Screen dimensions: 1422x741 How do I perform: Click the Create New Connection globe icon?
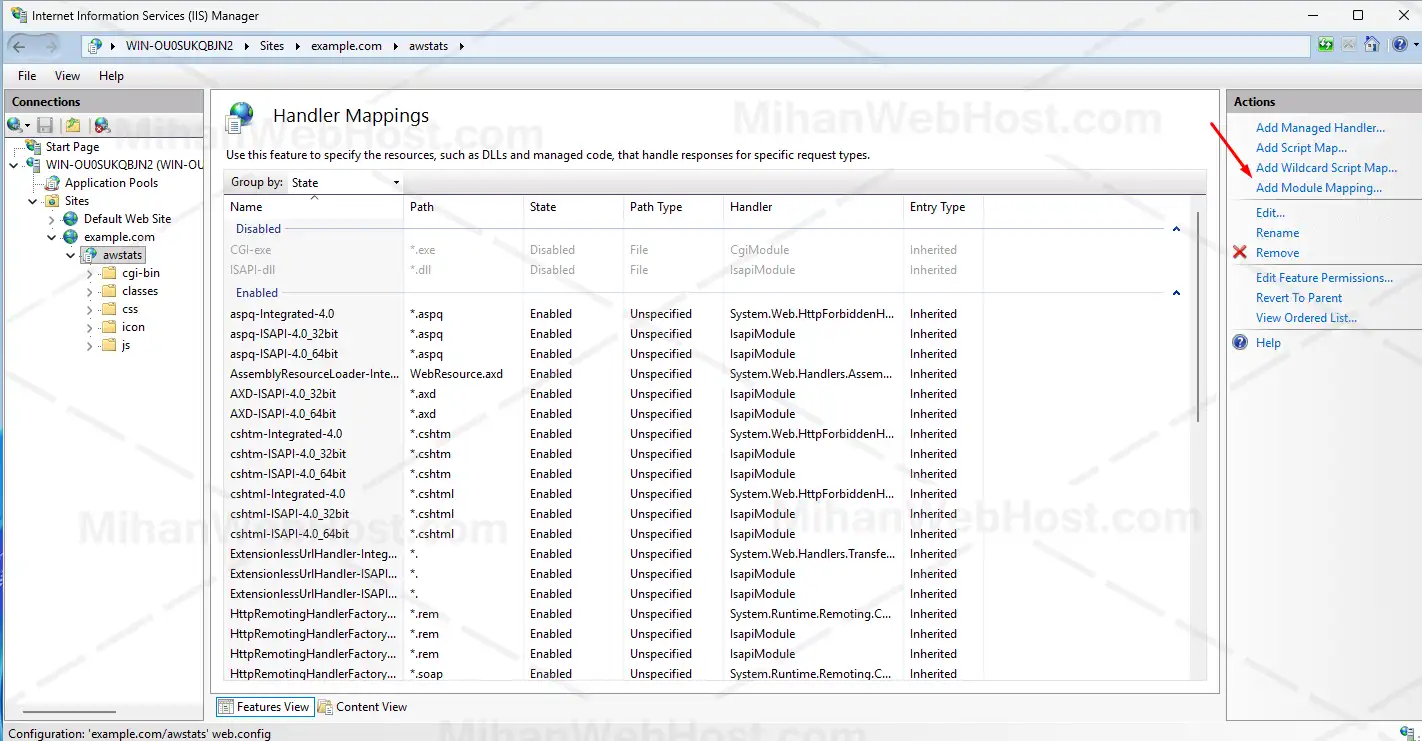point(16,125)
